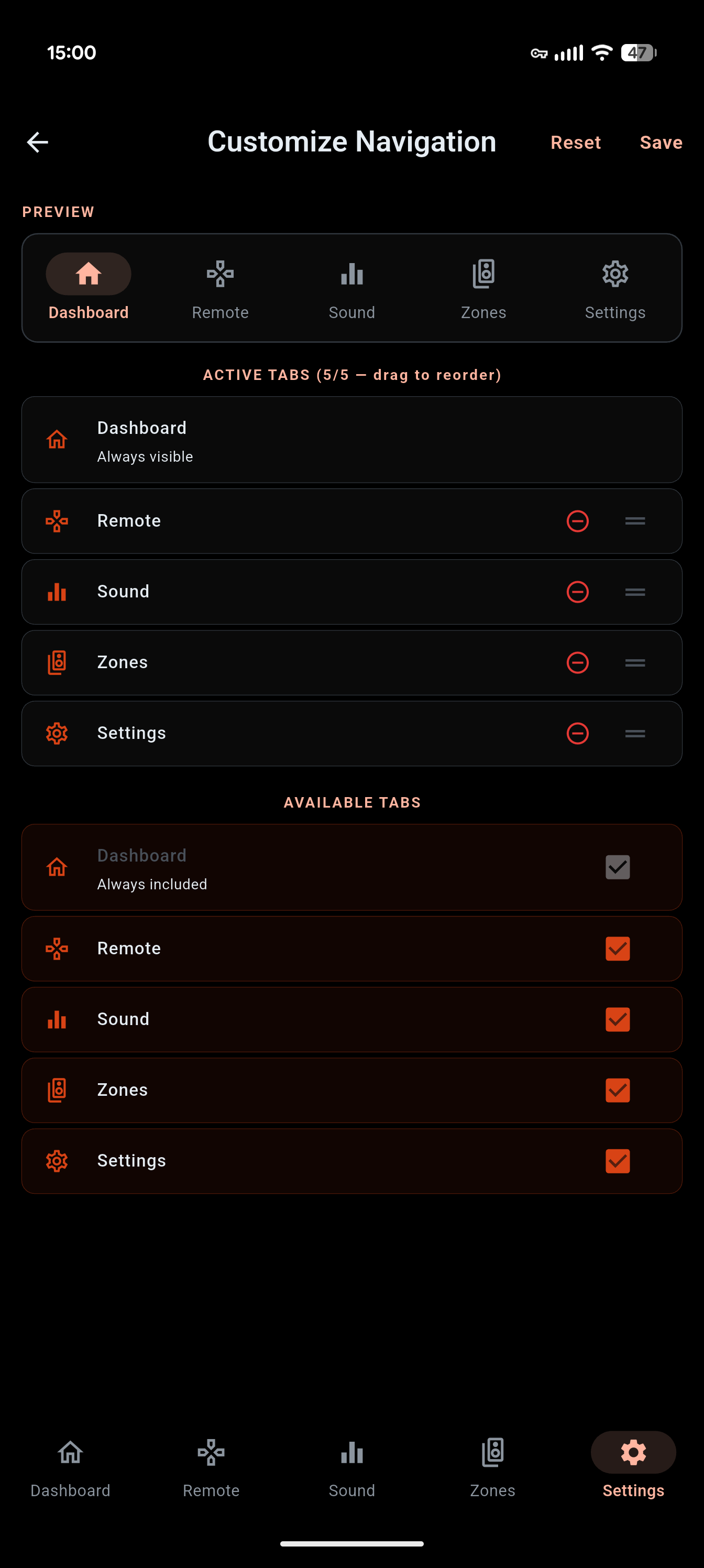Click the back arrow in the header
Viewport: 704px width, 1568px height.
37,142
